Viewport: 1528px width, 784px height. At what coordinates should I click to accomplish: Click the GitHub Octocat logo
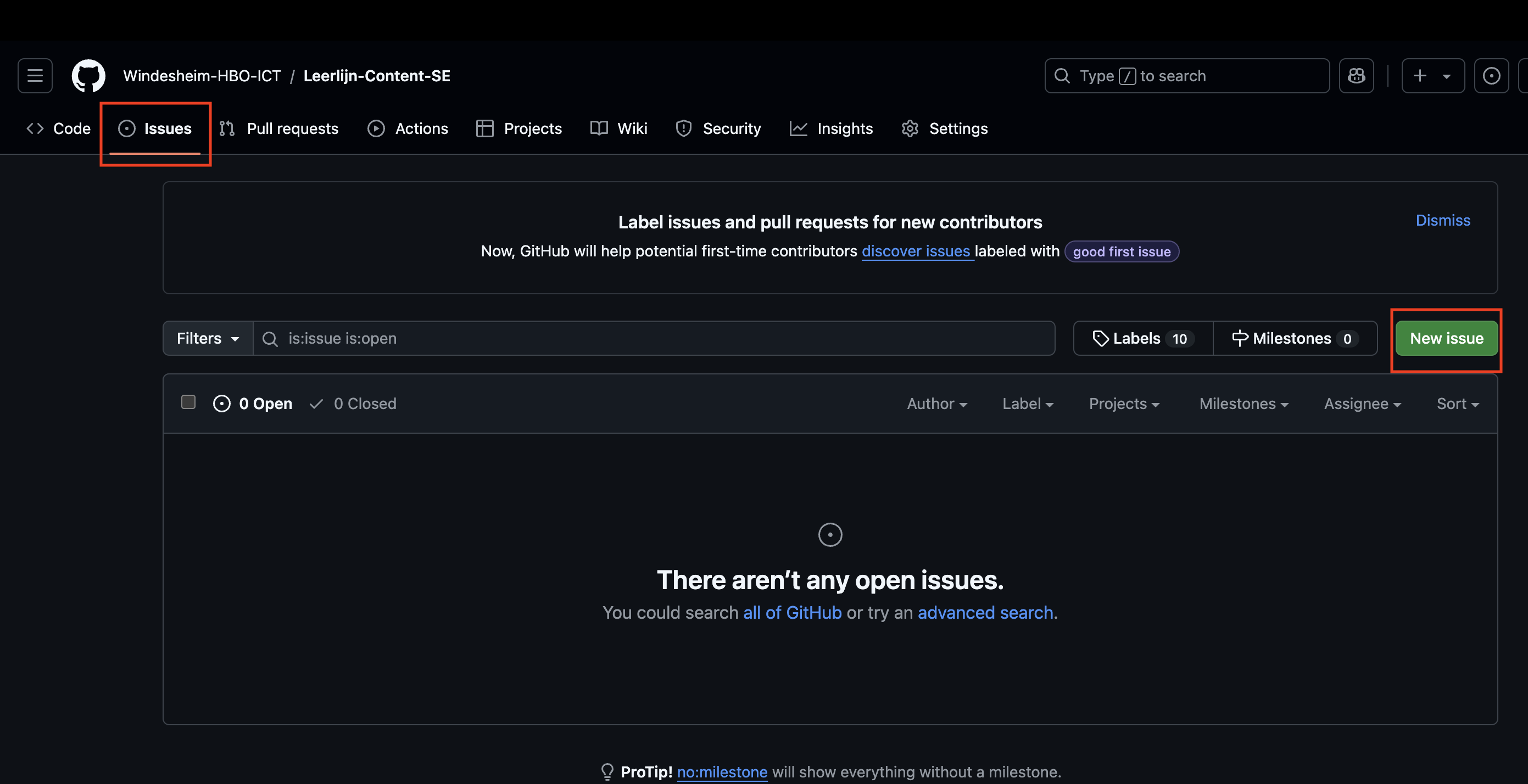[88, 76]
